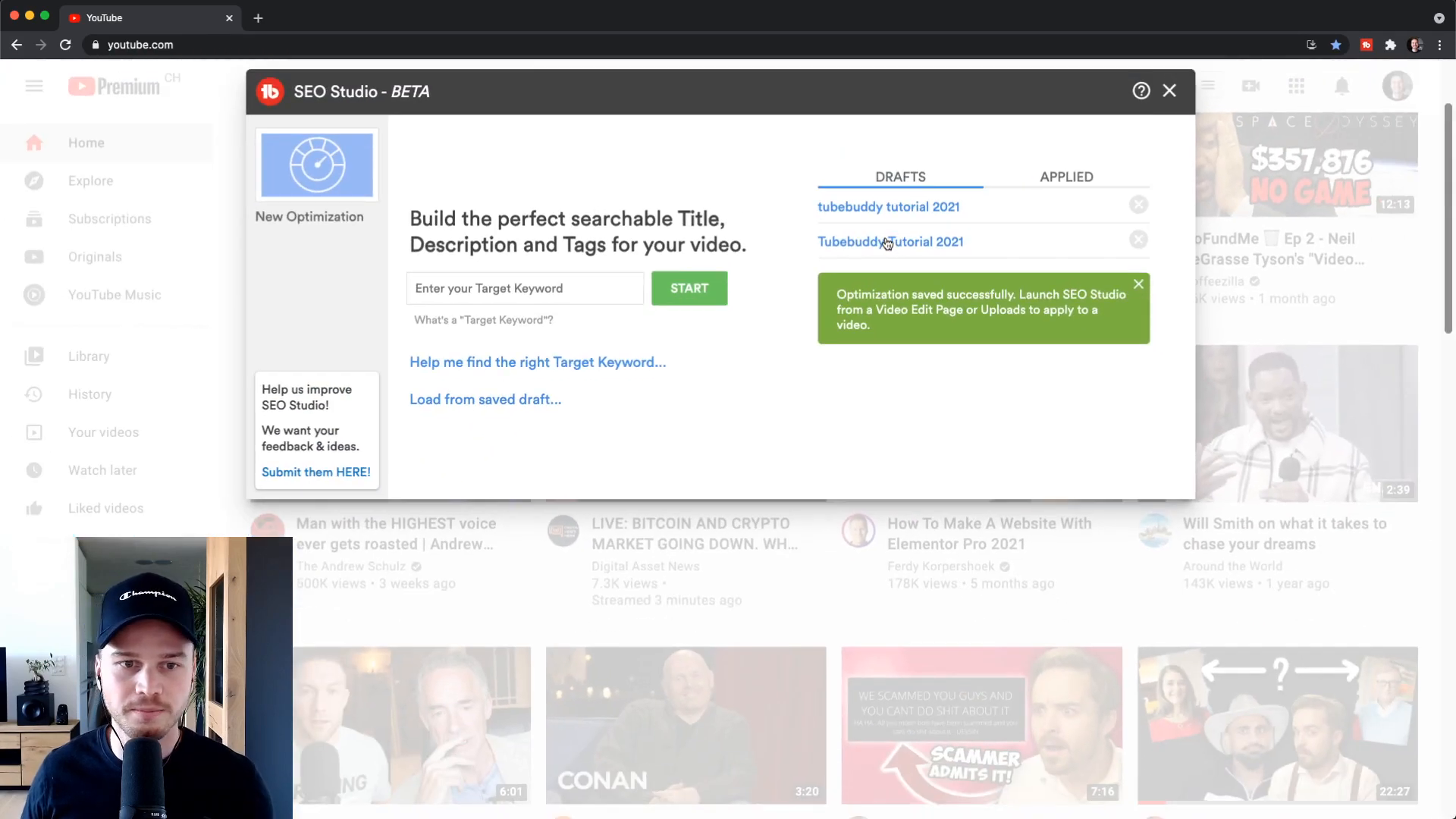Viewport: 1456px width, 819px height.
Task: Open browser extensions puzzle icon
Action: click(x=1391, y=45)
